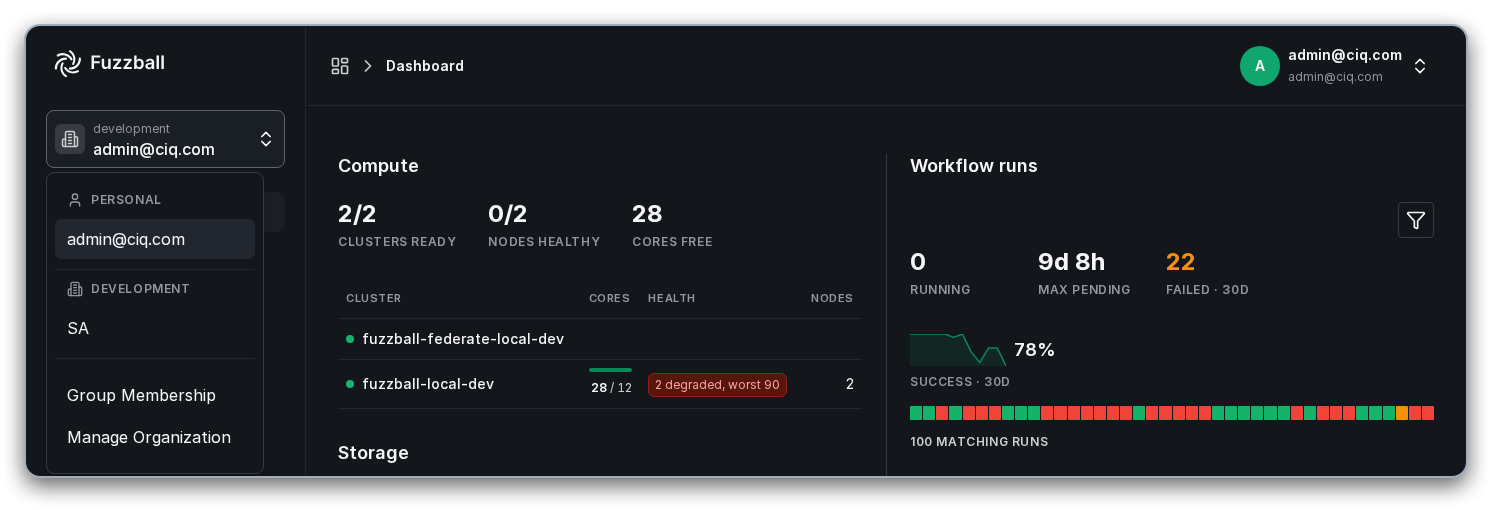Open the fuzzball-local-dev cluster row
Viewport: 1492px width, 510px height.
600,384
